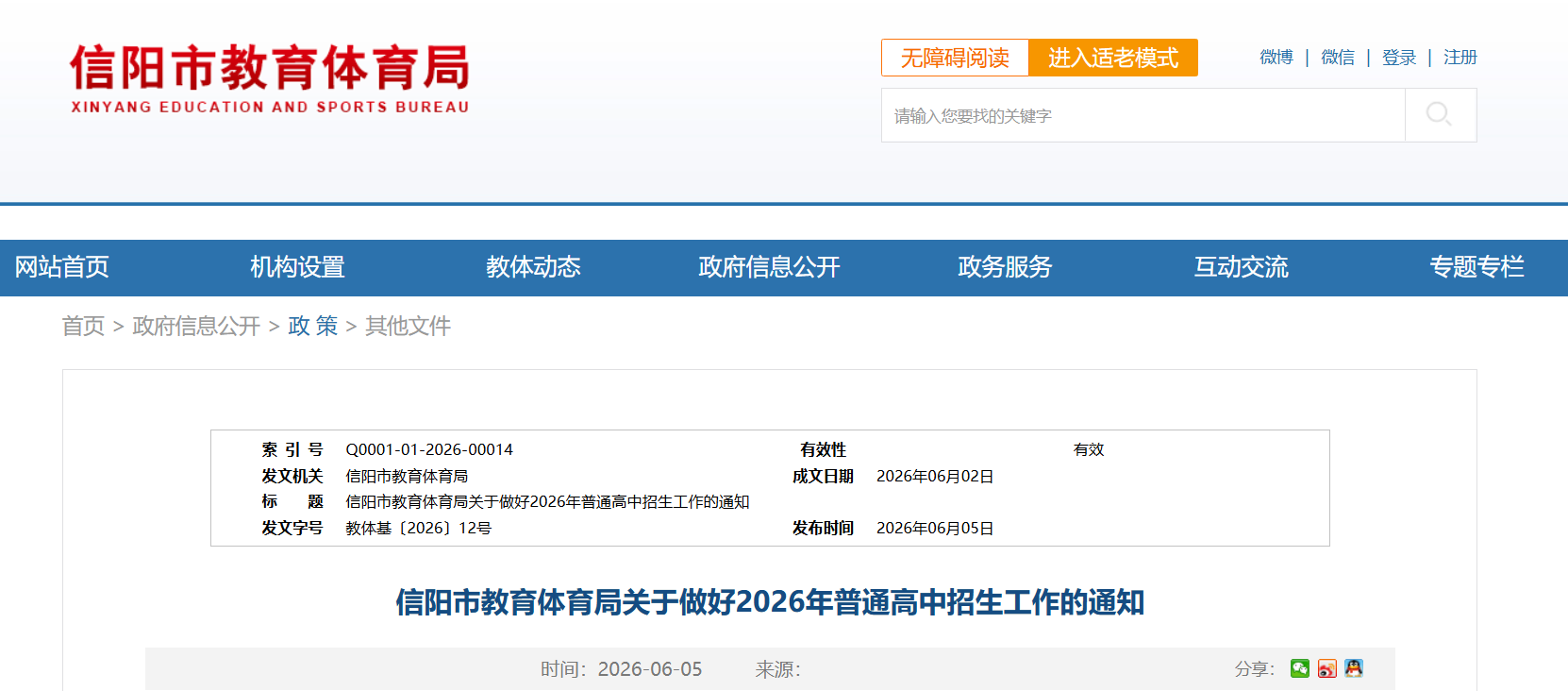Select 政务服务 navigation item
This screenshot has width=1568, height=691.
pyautogui.click(x=1005, y=267)
